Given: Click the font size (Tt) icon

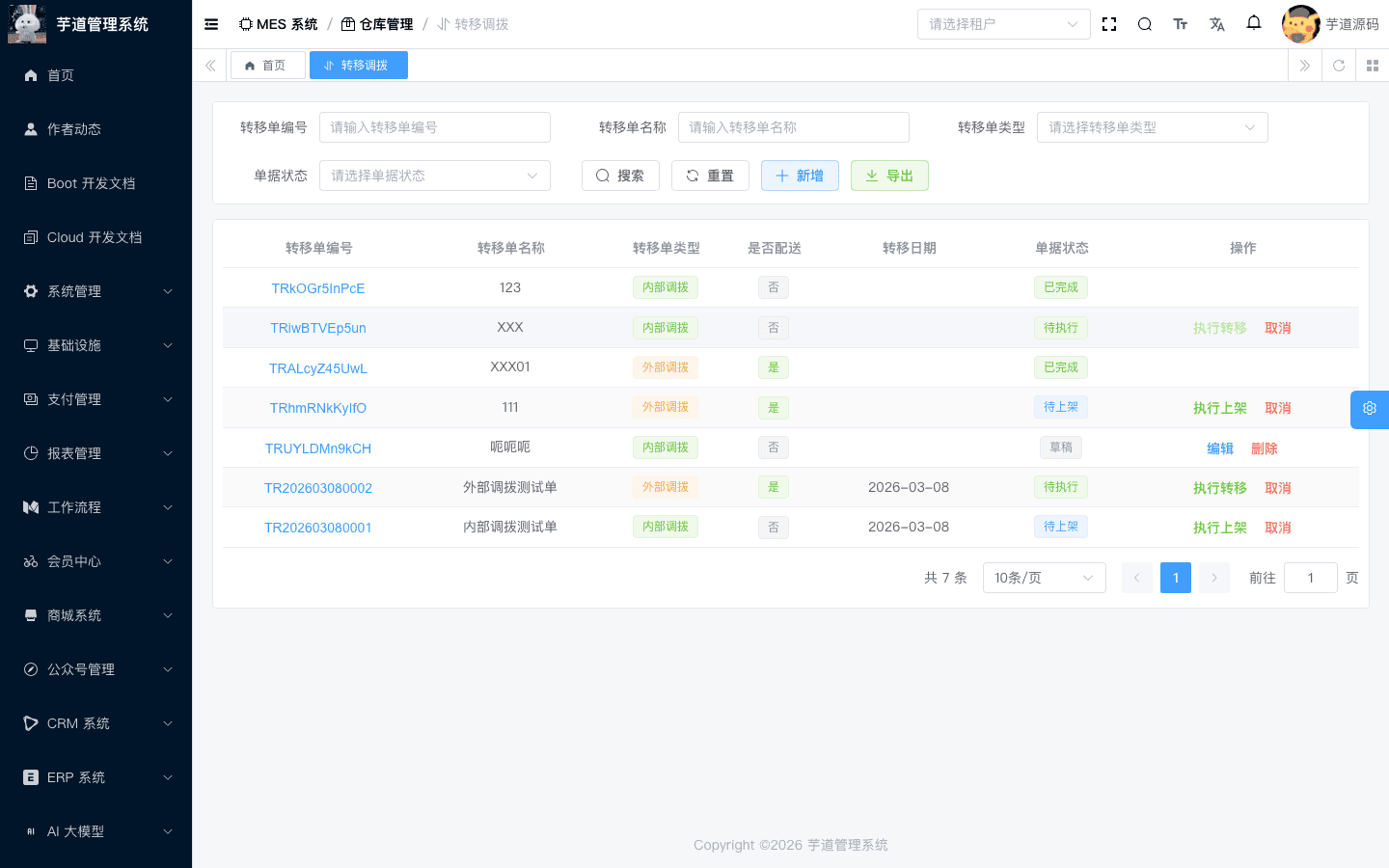Looking at the screenshot, I should [x=1181, y=23].
